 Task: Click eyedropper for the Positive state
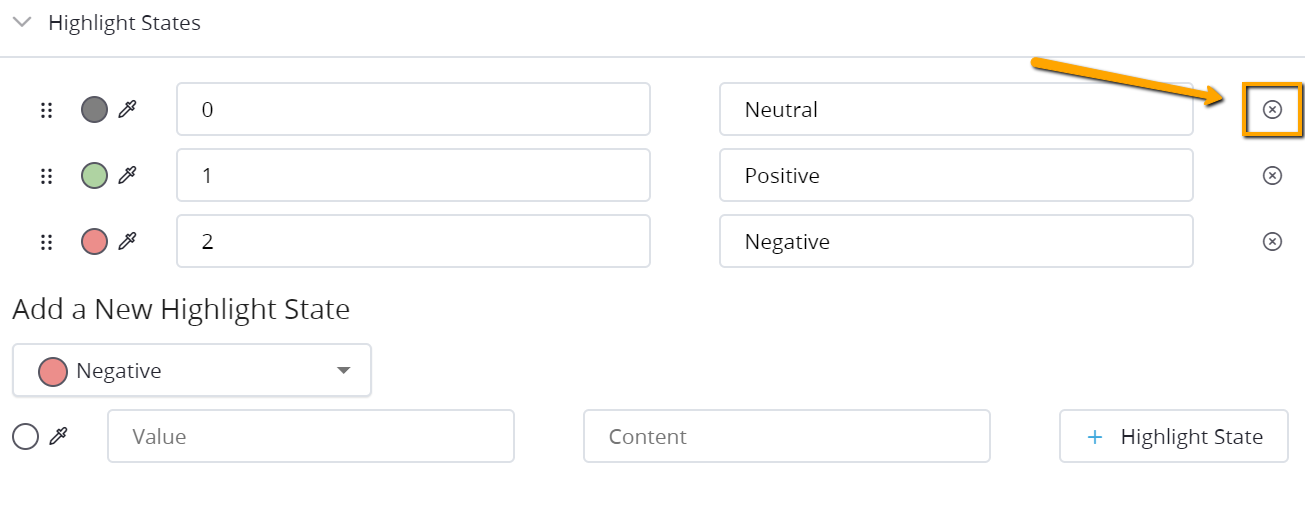(127, 176)
